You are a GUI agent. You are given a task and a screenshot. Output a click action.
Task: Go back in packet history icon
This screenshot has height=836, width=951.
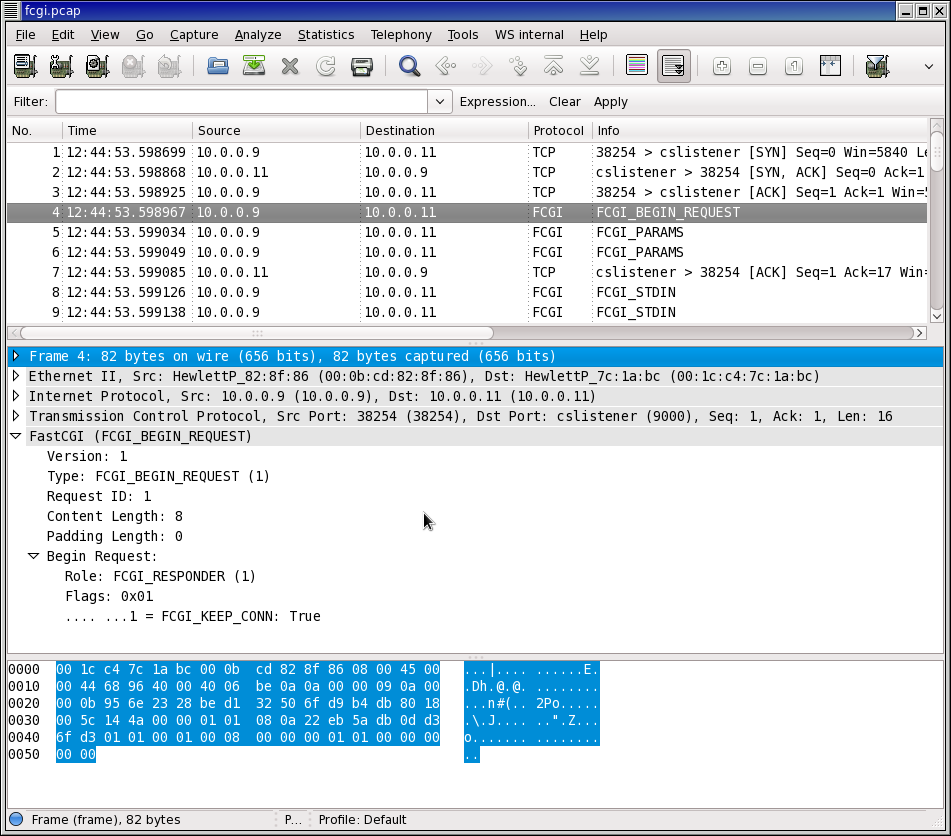click(446, 66)
